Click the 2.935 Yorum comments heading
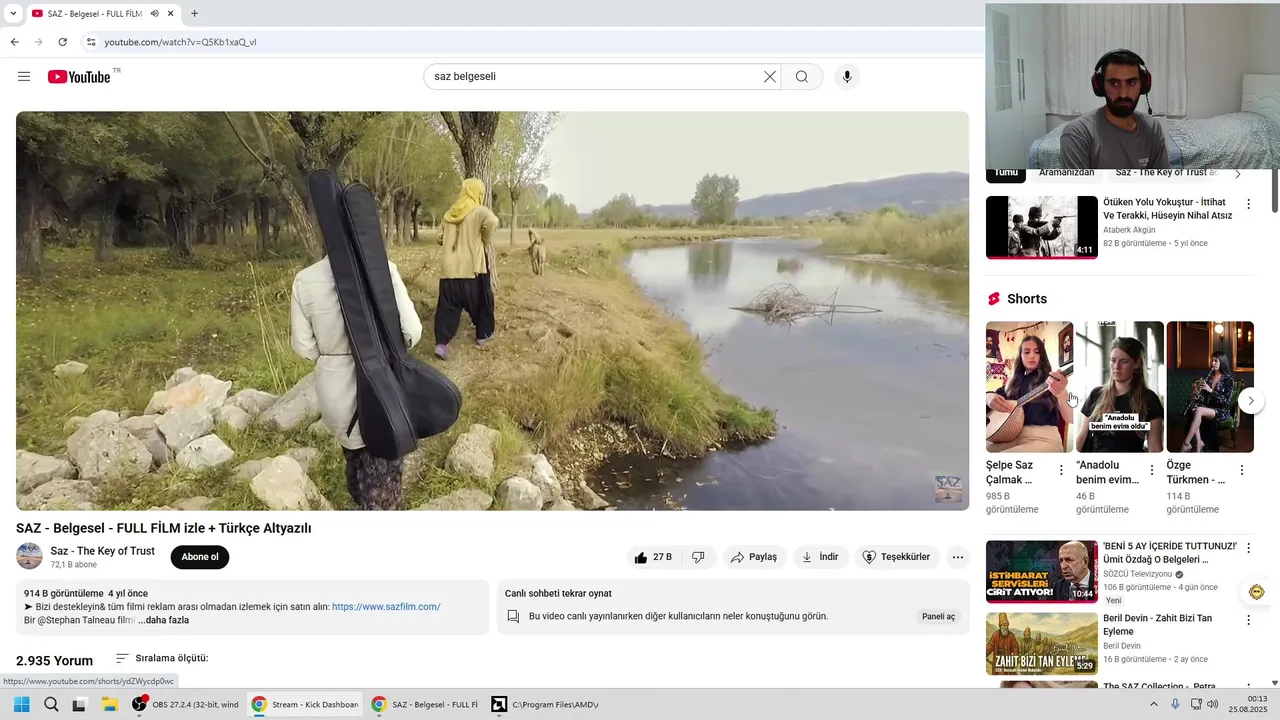Image resolution: width=1280 pixels, height=720 pixels. point(55,661)
